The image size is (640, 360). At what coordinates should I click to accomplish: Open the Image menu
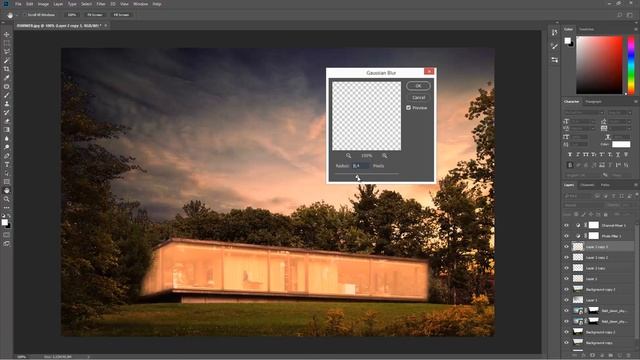pos(43,4)
